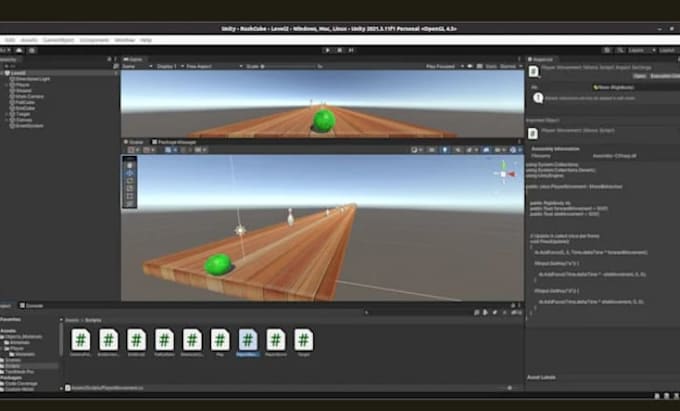Click the search icon in the top toolbar
680x411 pixels.
[x=621, y=50]
